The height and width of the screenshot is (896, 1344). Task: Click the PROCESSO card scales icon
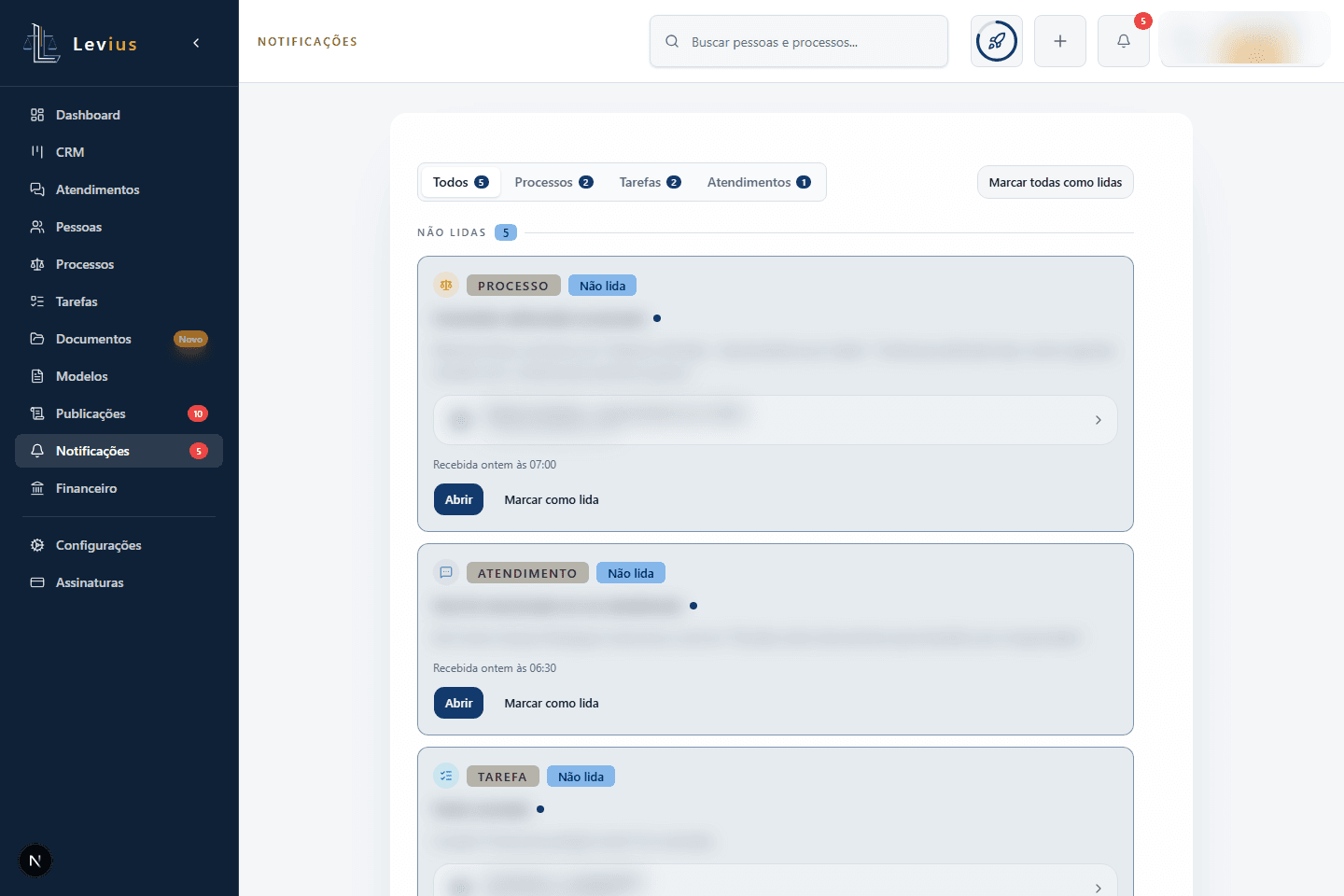tap(446, 286)
